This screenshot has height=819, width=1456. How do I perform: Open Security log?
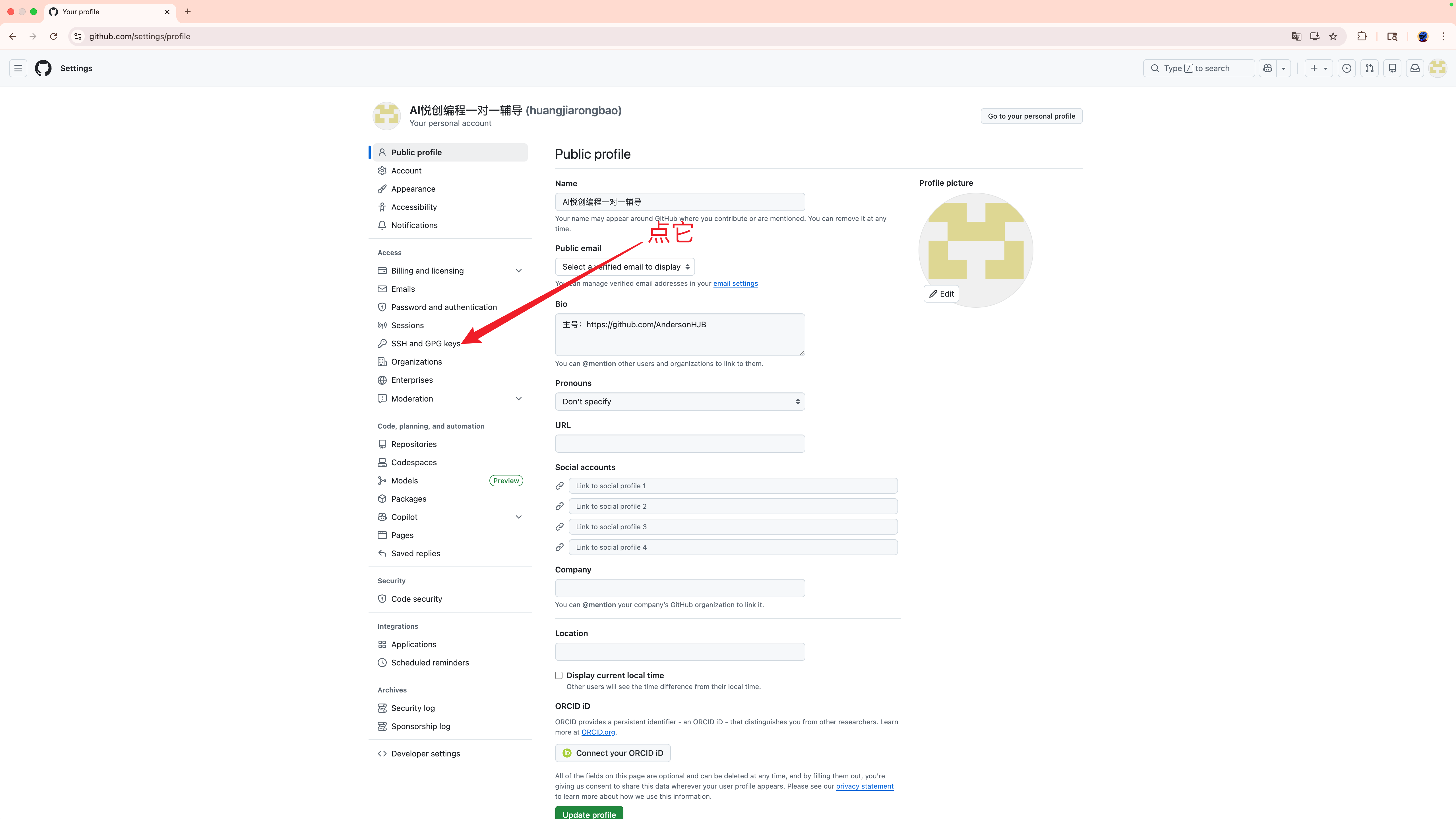[450, 708]
